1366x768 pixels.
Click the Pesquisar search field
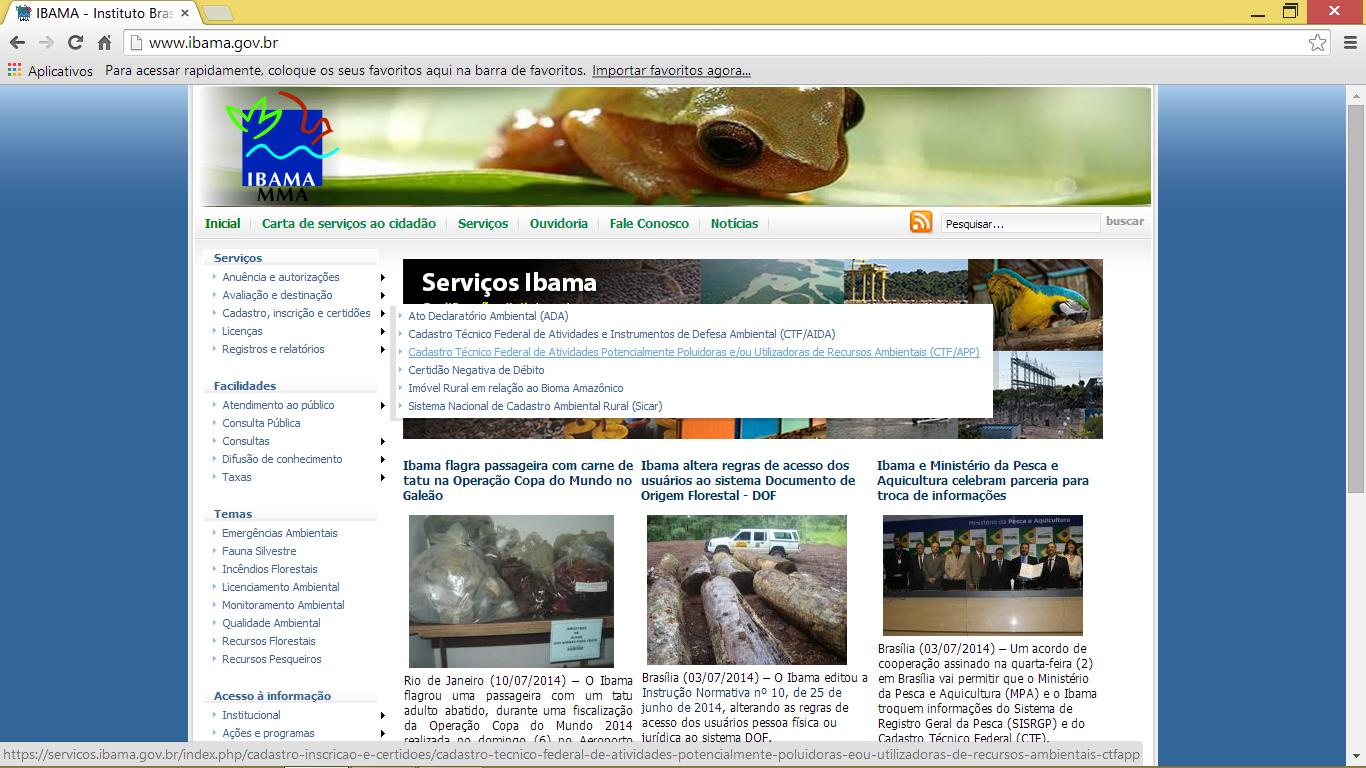click(1020, 224)
